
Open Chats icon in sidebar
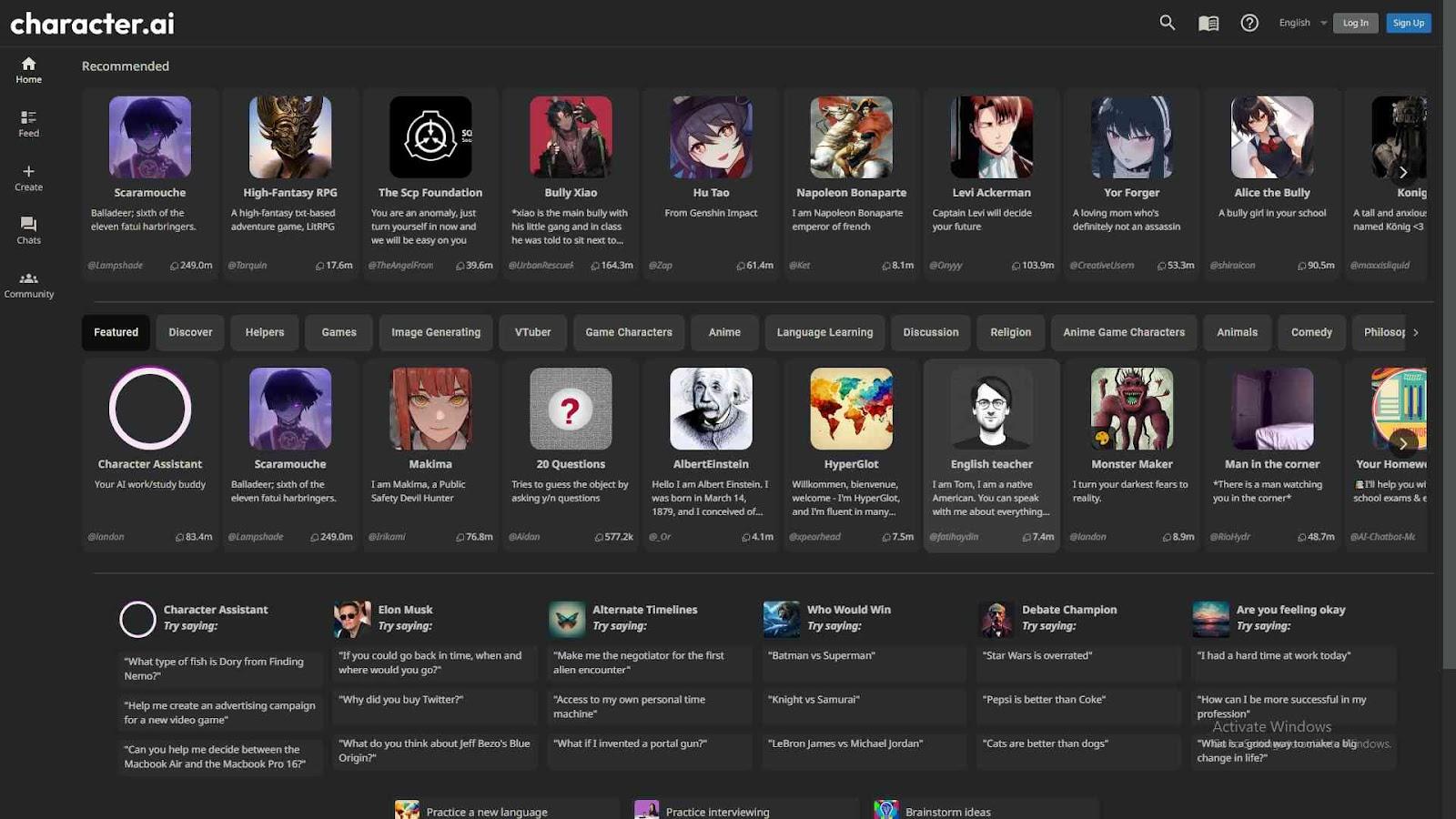pyautogui.click(x=28, y=230)
